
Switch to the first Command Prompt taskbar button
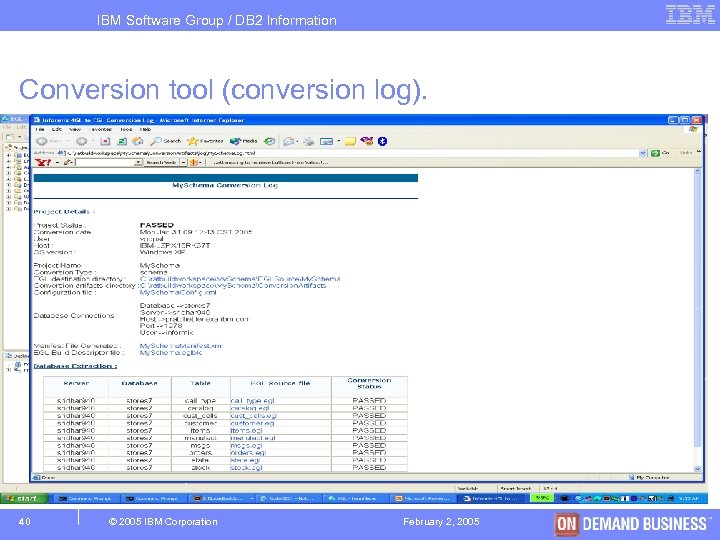(86, 498)
